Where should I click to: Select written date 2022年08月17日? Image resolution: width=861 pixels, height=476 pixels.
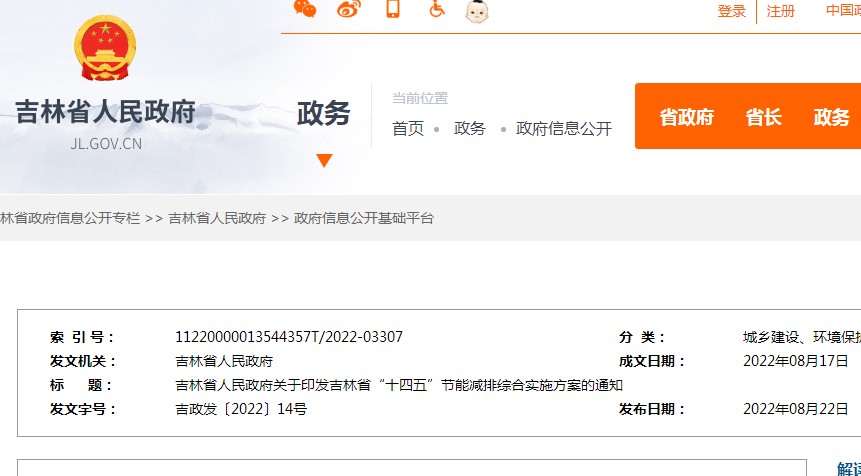click(796, 361)
